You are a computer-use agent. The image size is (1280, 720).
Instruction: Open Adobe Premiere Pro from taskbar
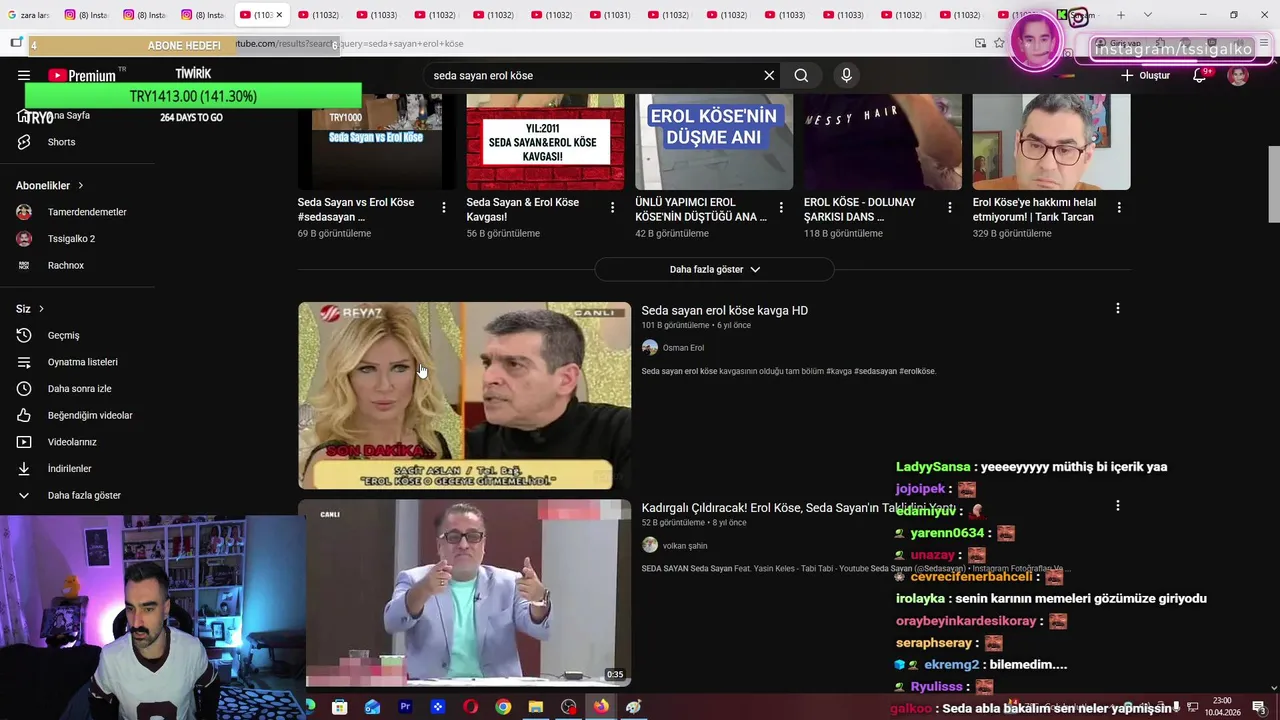tap(405, 707)
